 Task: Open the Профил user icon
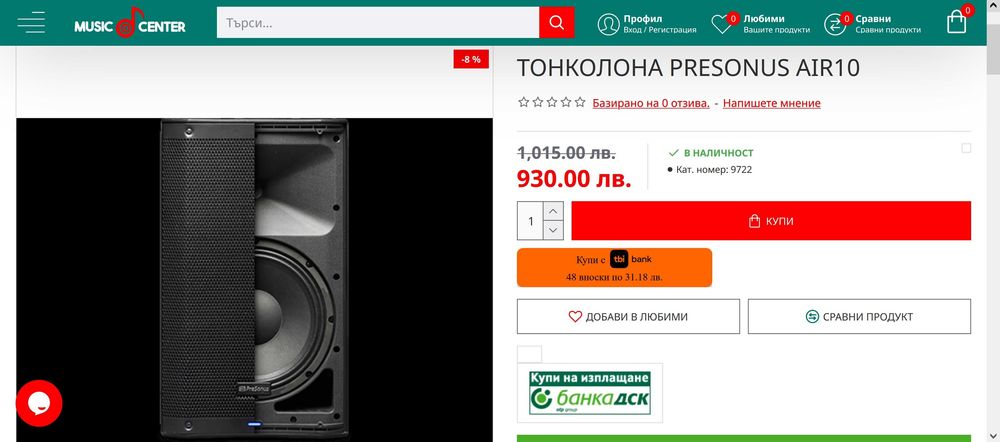pyautogui.click(x=608, y=24)
